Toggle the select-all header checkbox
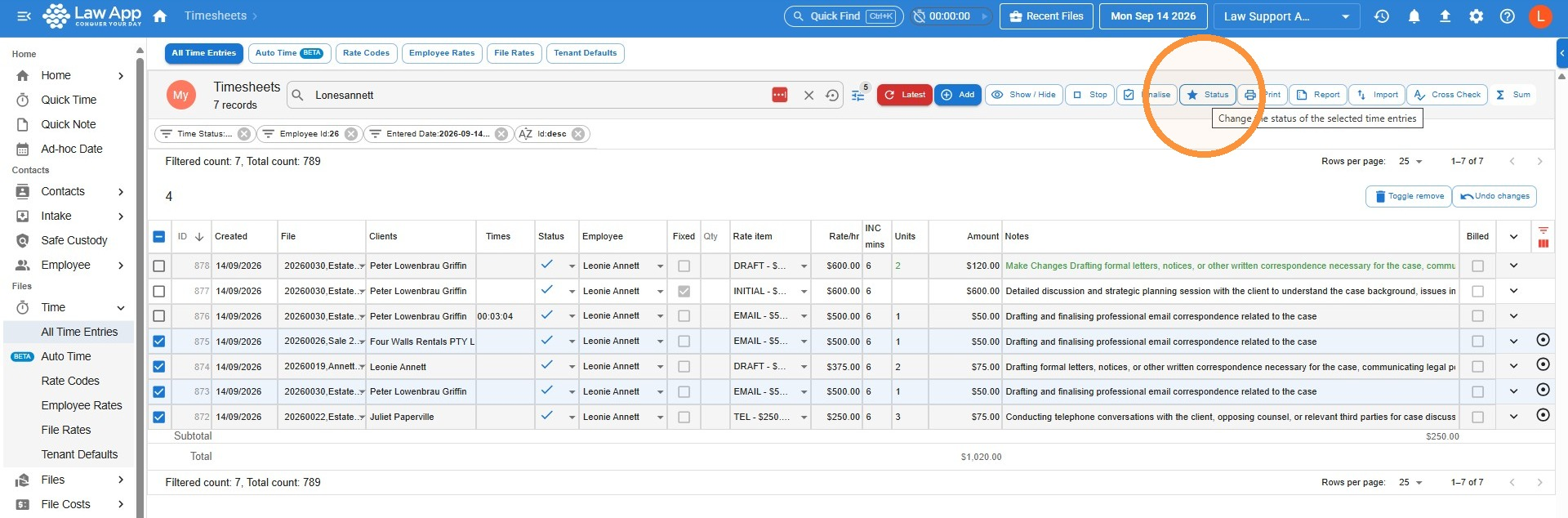 click(159, 237)
